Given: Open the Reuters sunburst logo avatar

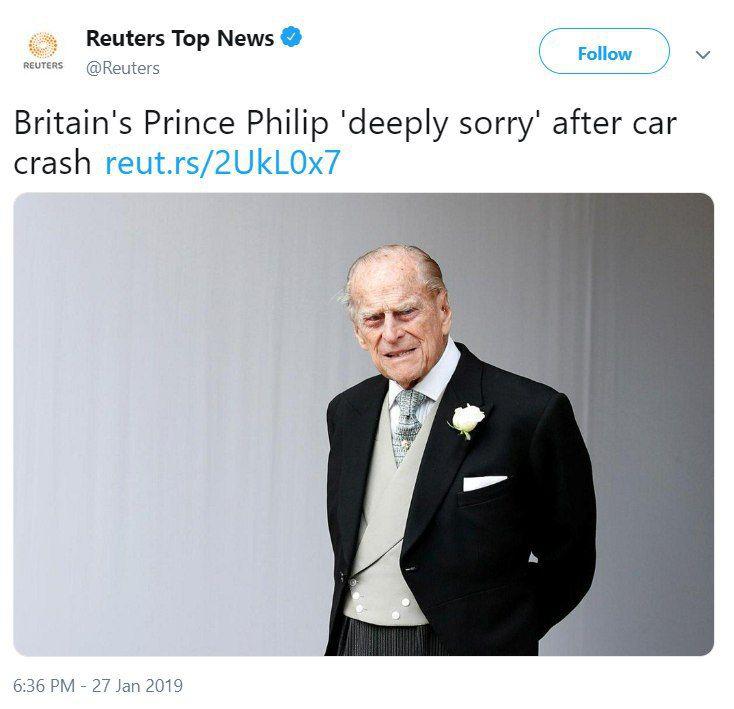Looking at the screenshot, I should (43, 46).
